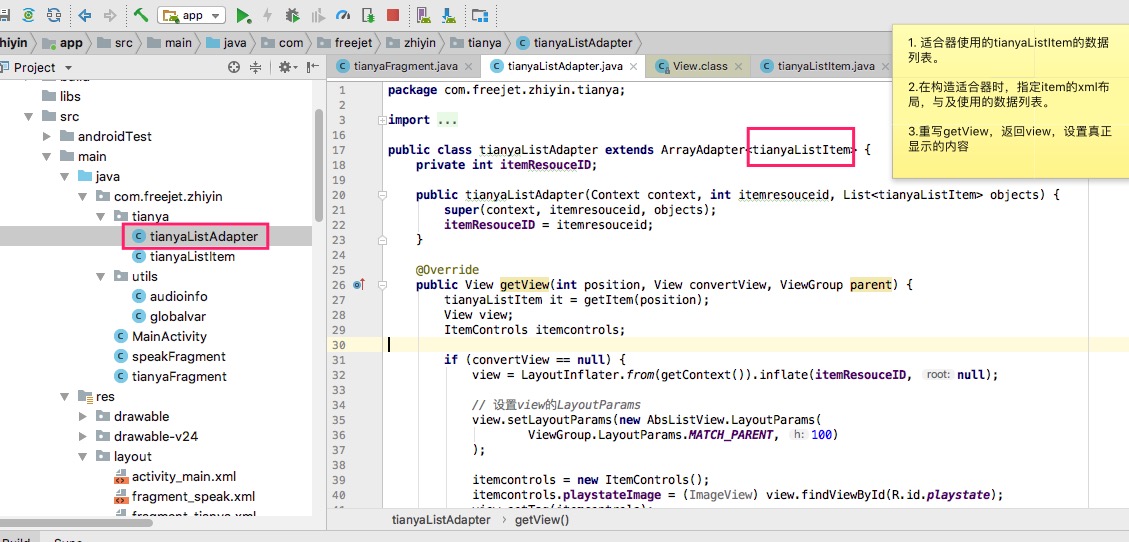1129x542 pixels.
Task: Collapse the res folder in tree
Action: click(x=65, y=397)
